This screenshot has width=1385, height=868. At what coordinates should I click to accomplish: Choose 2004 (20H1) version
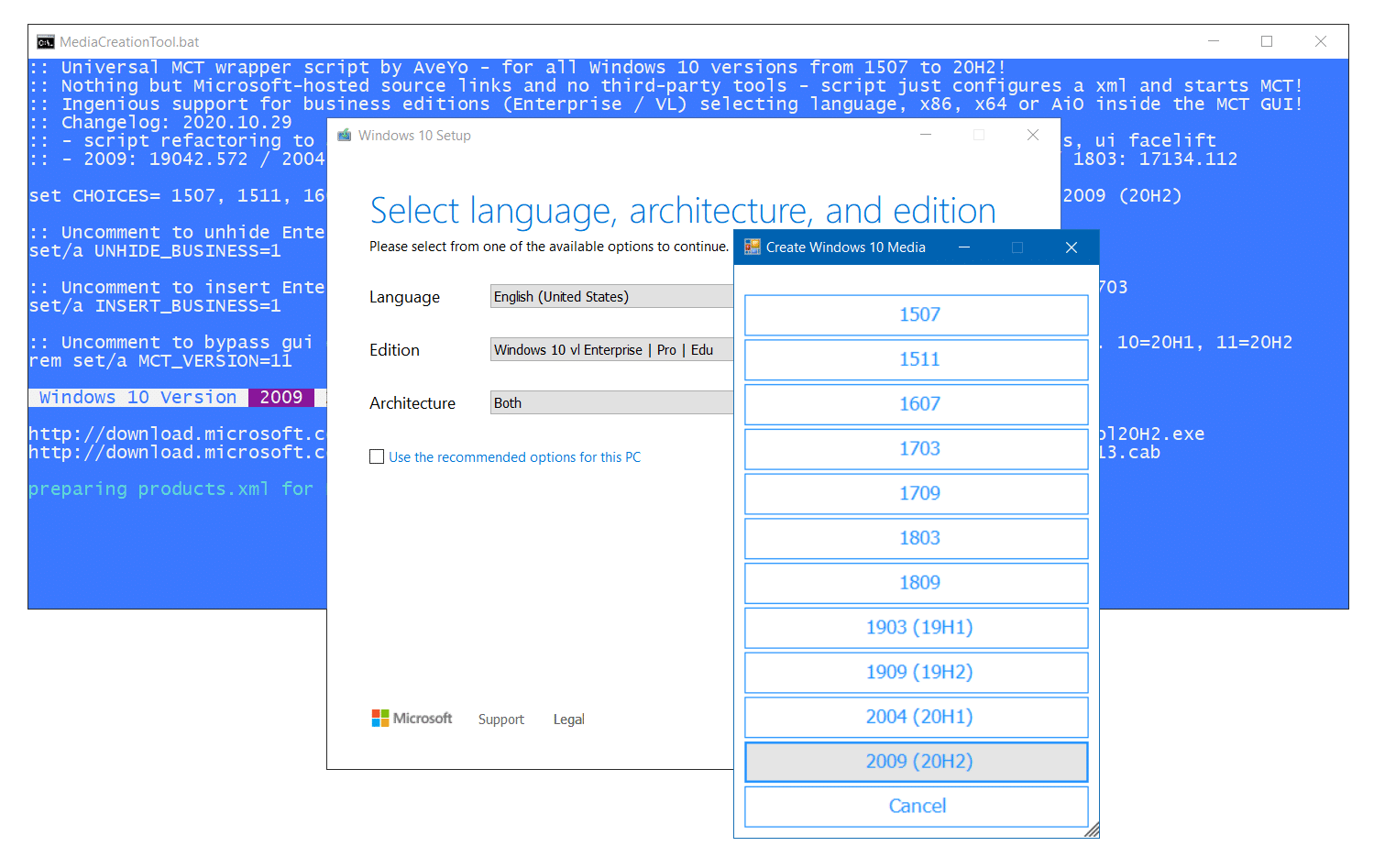click(916, 718)
